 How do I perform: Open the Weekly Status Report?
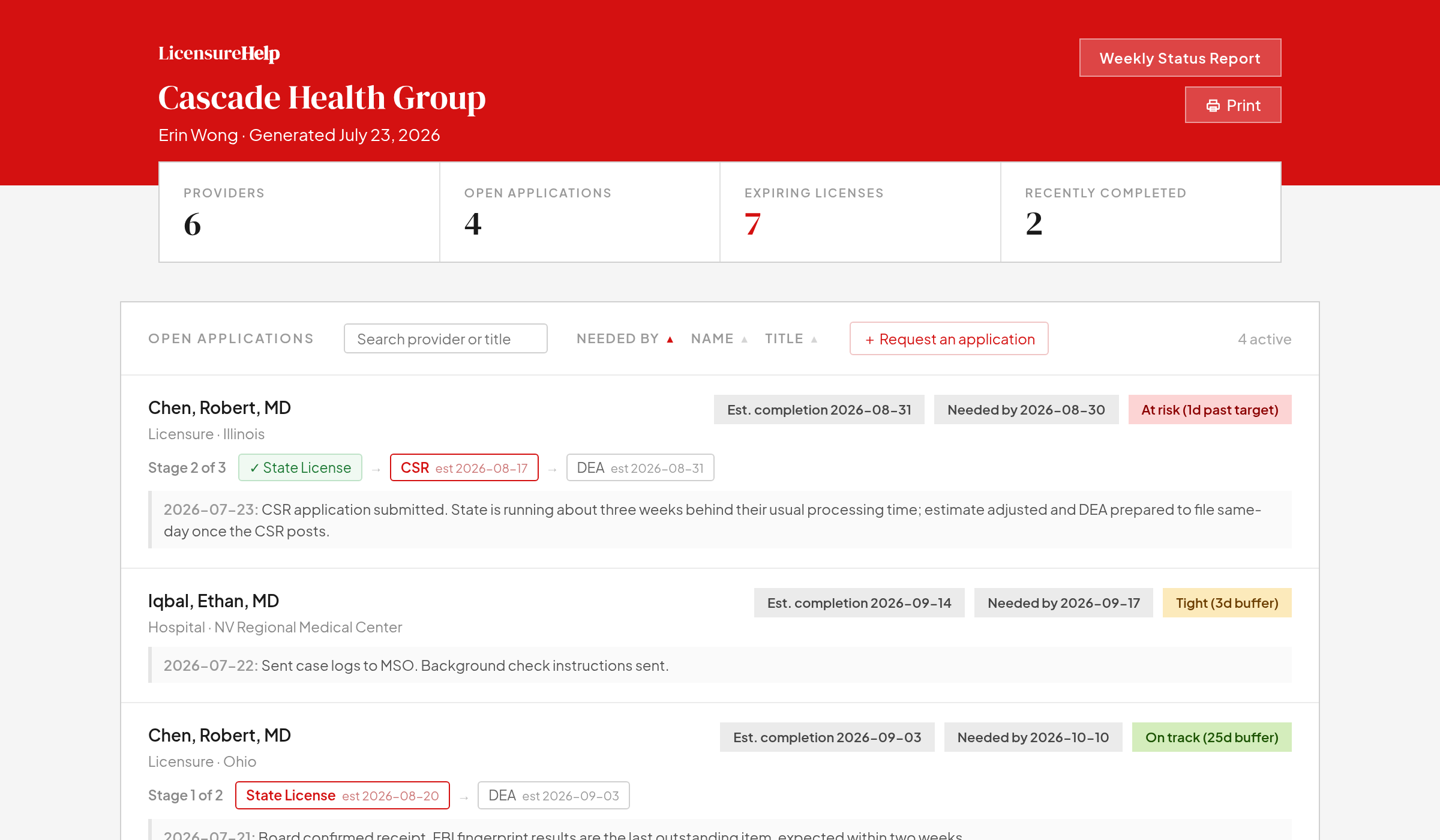(1180, 58)
